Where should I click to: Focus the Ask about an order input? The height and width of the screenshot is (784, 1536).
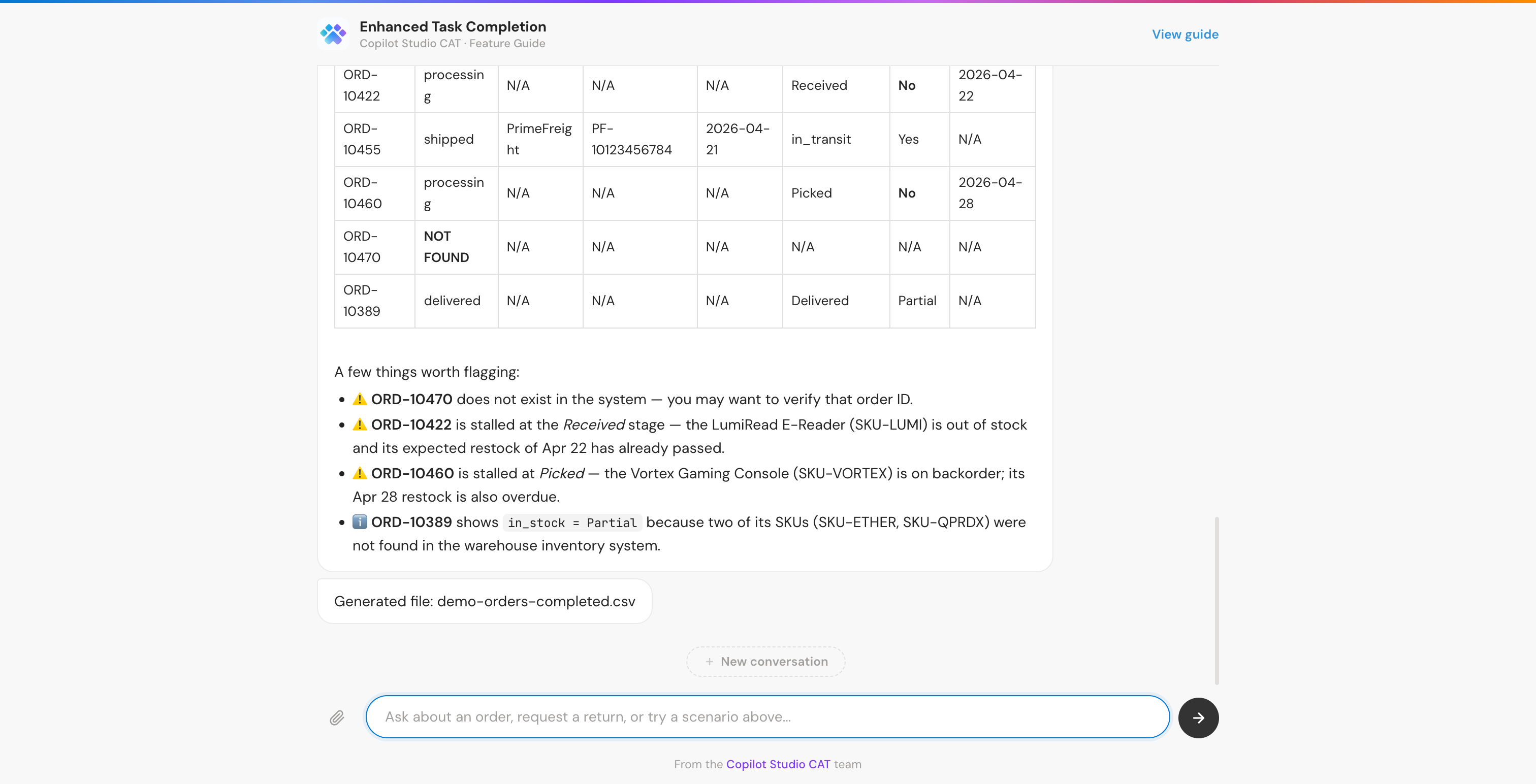767,716
